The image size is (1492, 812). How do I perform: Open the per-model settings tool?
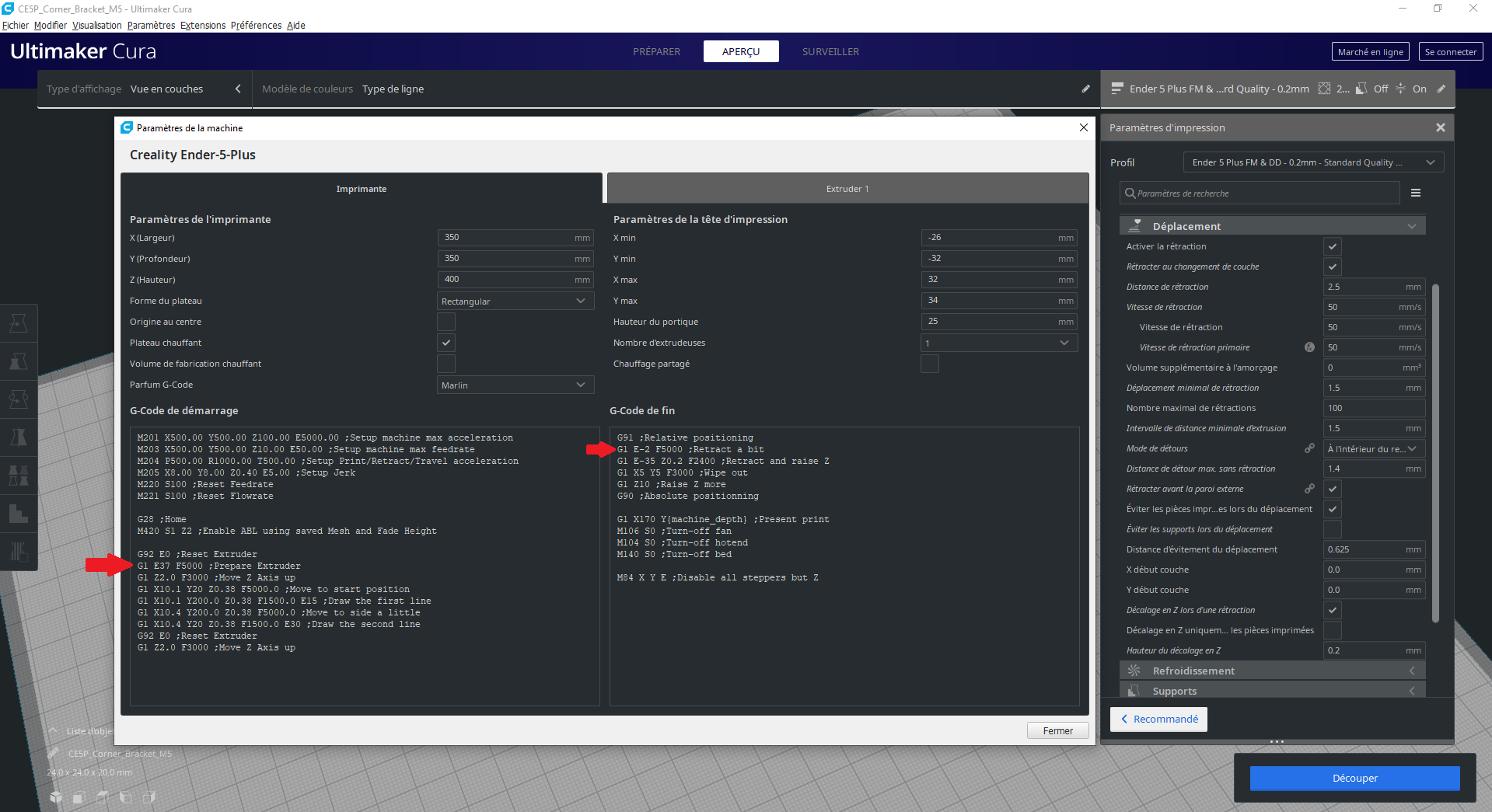click(19, 475)
